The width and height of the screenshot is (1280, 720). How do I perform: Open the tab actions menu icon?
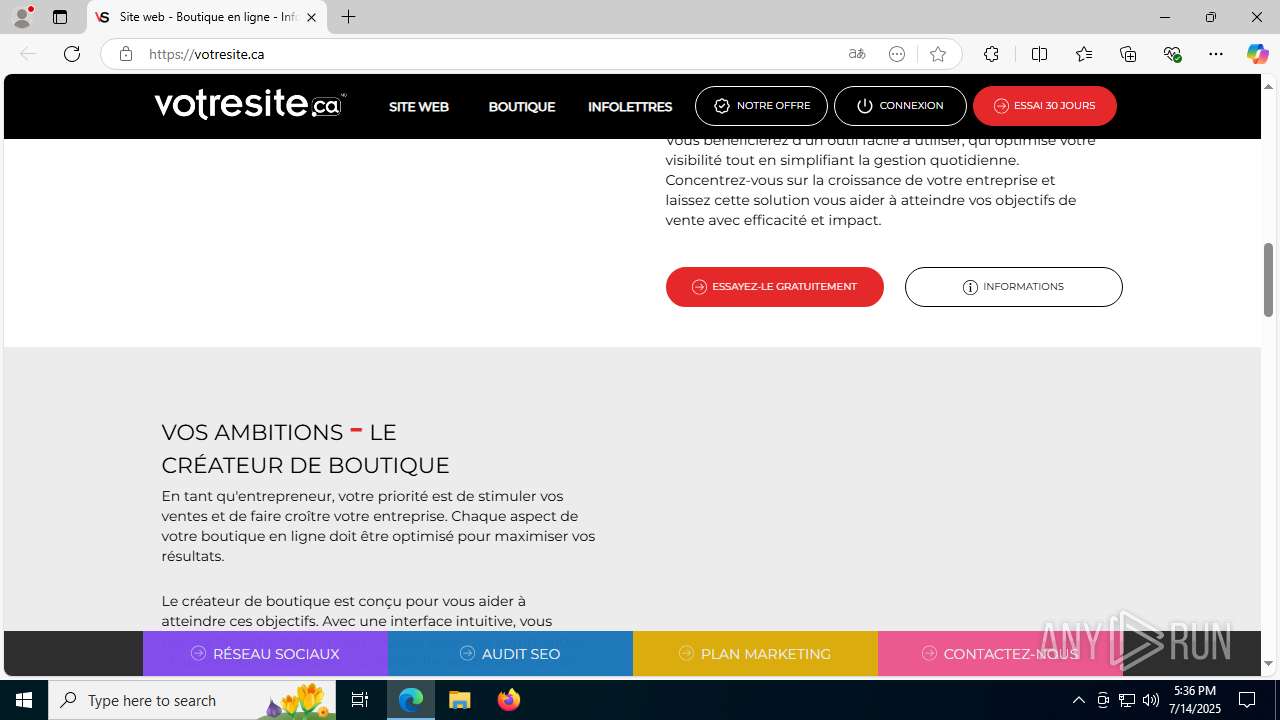pyautogui.click(x=60, y=17)
